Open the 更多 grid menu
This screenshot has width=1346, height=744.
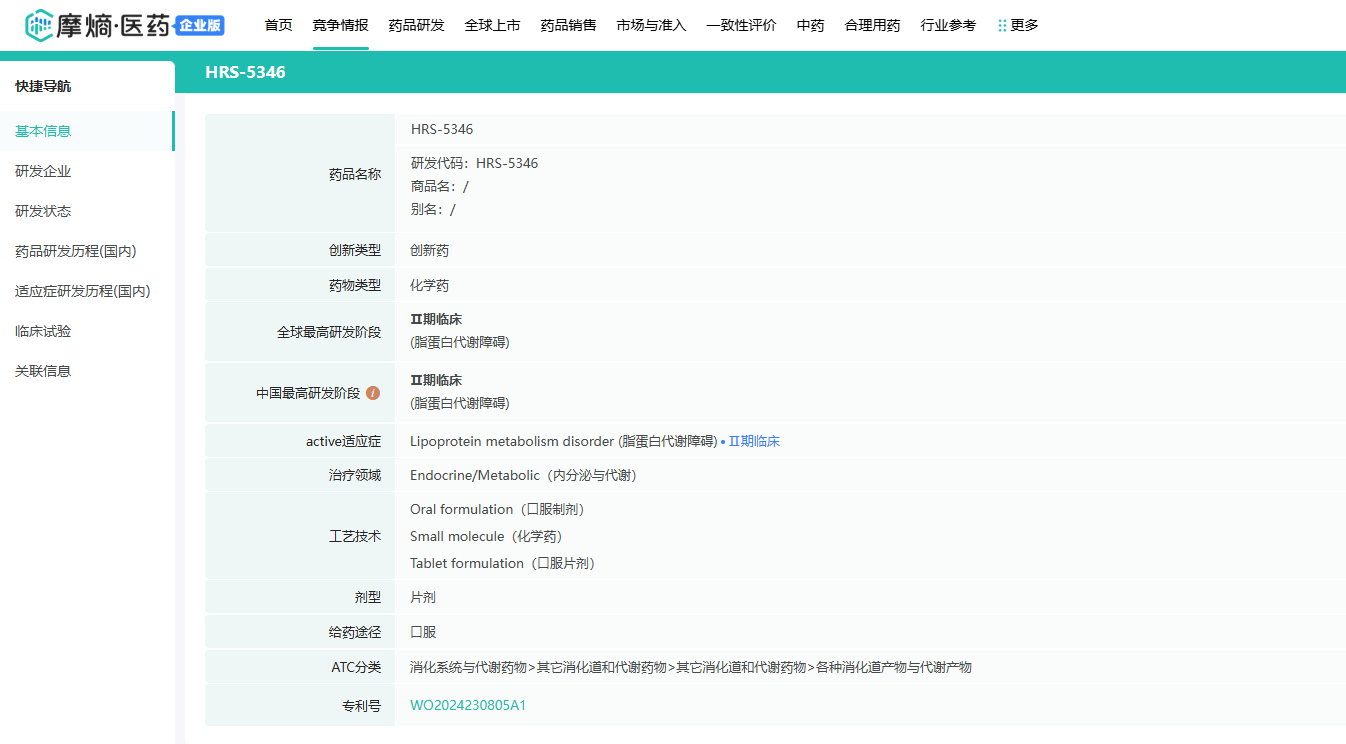1018,25
